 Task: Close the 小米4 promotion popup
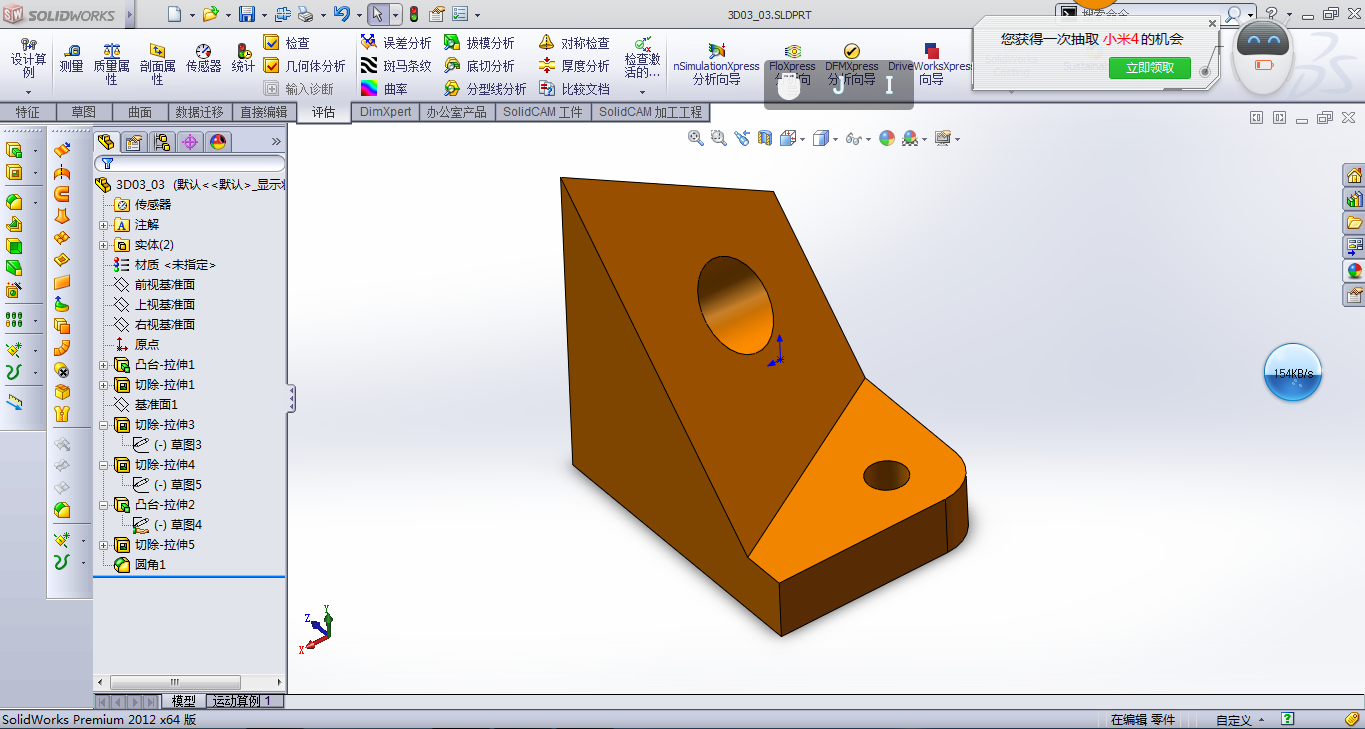[x=1213, y=23]
